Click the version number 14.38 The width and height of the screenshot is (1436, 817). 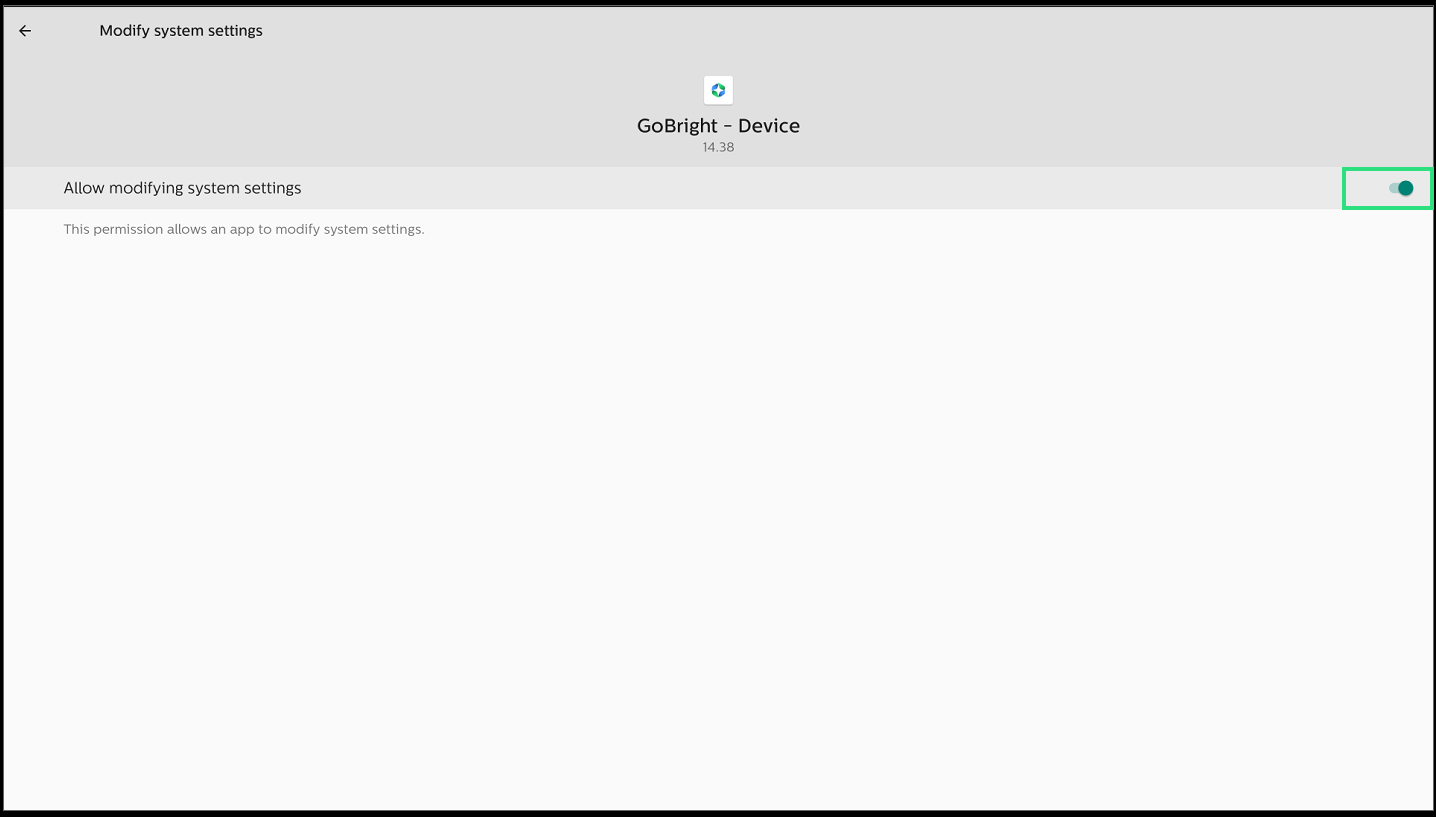coord(718,147)
